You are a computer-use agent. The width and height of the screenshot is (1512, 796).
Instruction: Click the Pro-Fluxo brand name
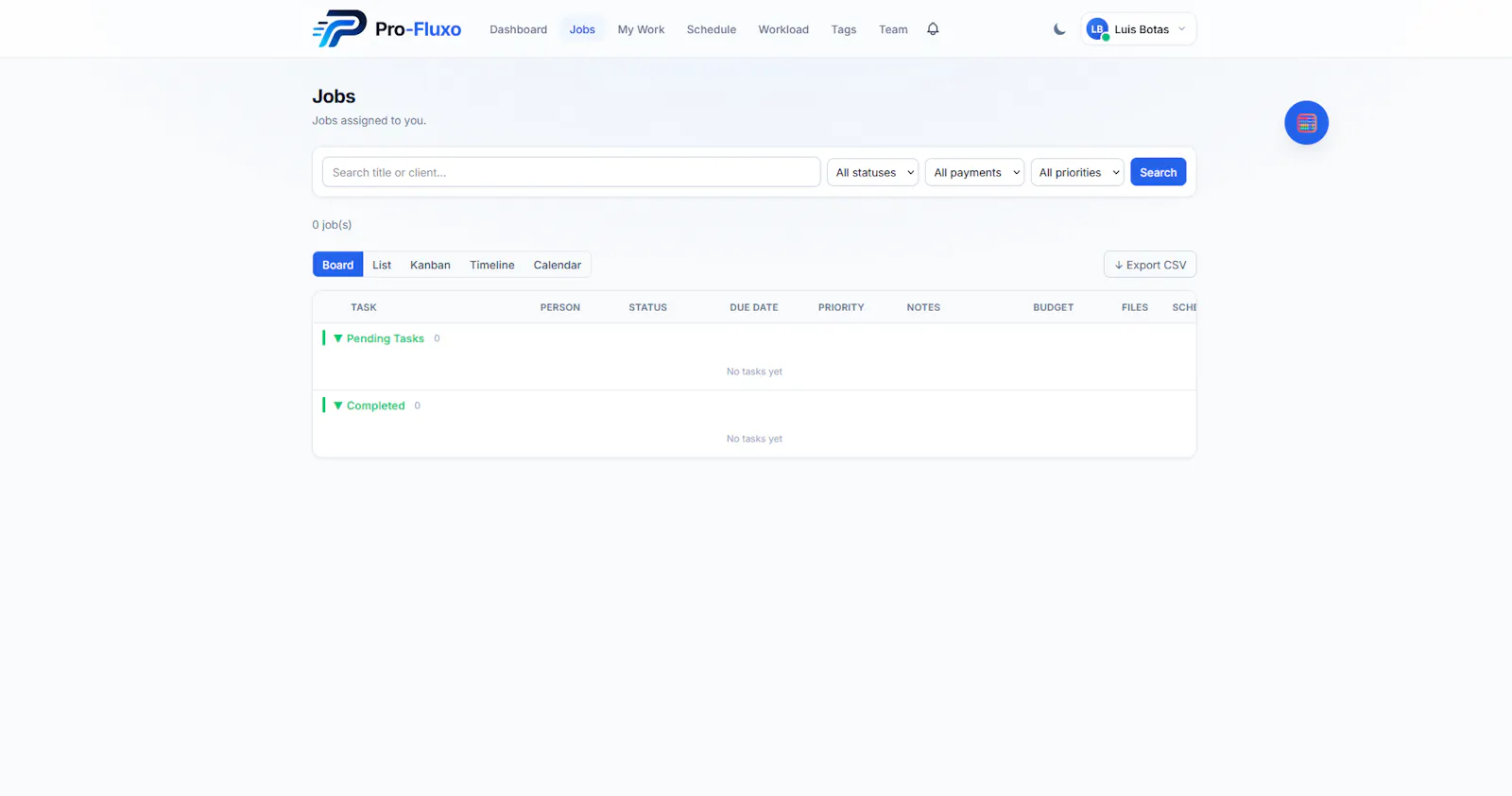pos(418,29)
